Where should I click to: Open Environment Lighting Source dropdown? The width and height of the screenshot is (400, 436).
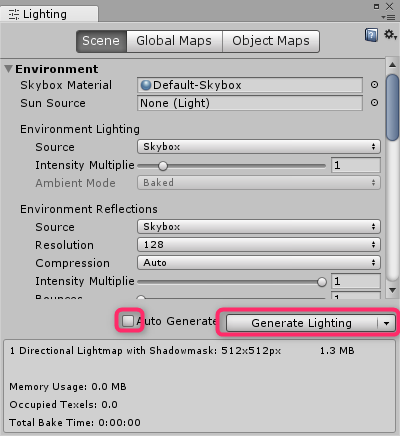coord(259,147)
